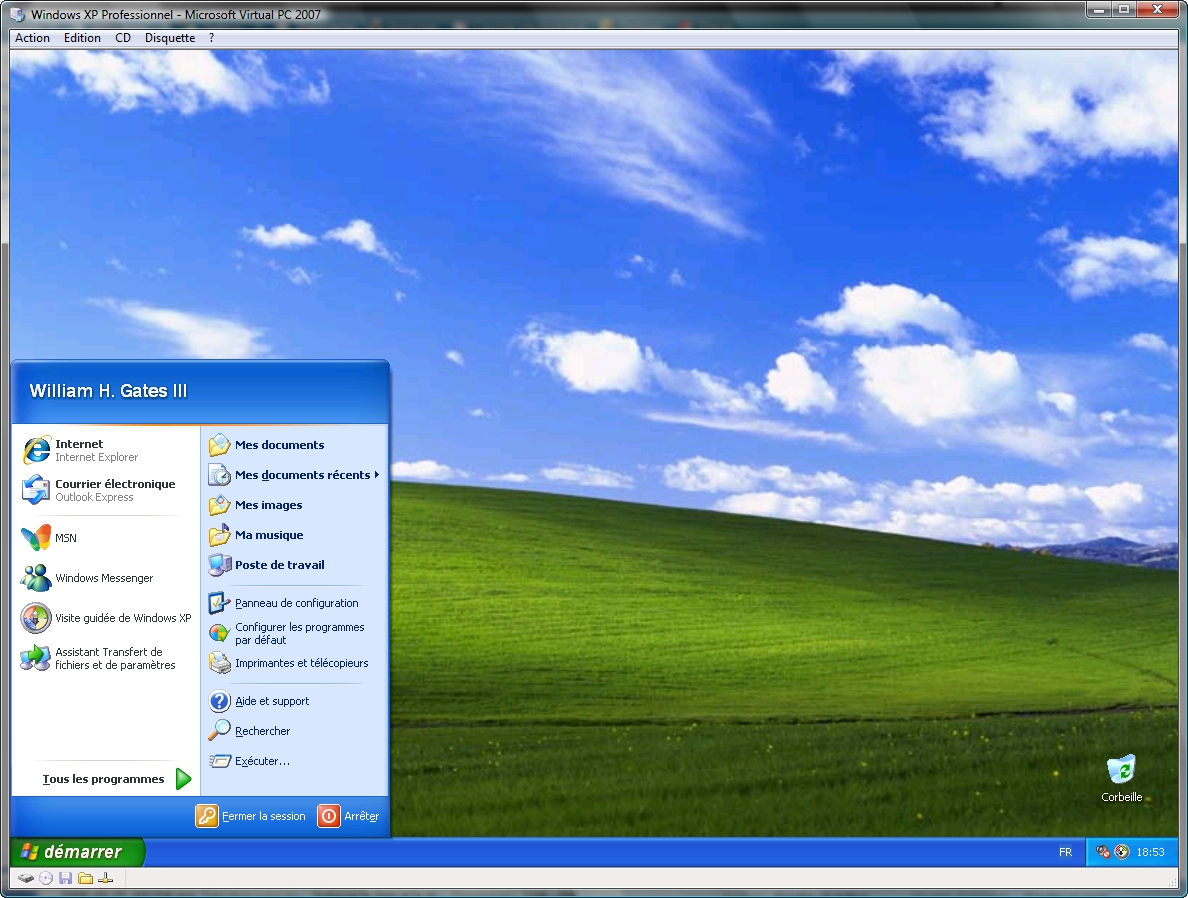Click the network adapter icon in Virtual PC status bar

pyautogui.click(x=106, y=878)
